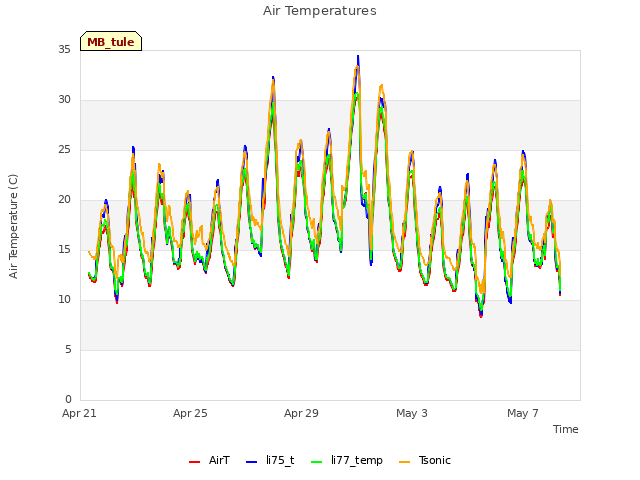The width and height of the screenshot is (640, 480).
Task: Click the Apr 21 x-axis tick label
Action: [79, 413]
